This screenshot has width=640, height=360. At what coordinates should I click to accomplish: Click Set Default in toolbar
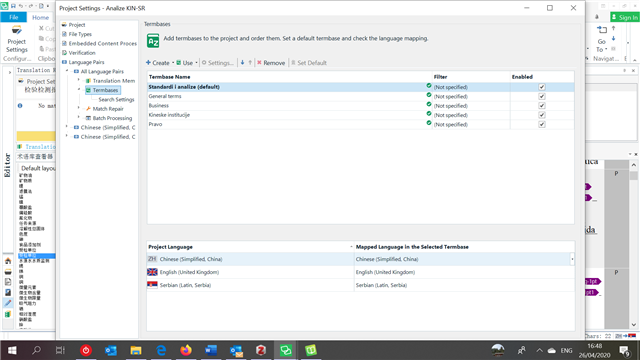click(309, 63)
